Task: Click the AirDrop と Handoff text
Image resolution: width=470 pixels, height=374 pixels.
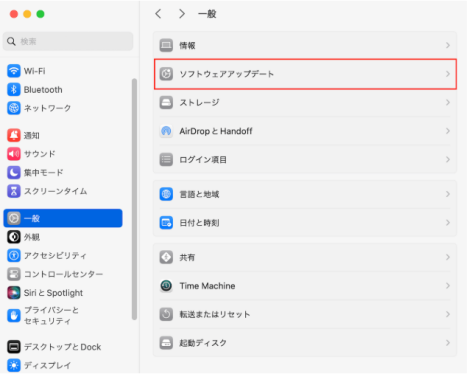Action: coord(216,131)
